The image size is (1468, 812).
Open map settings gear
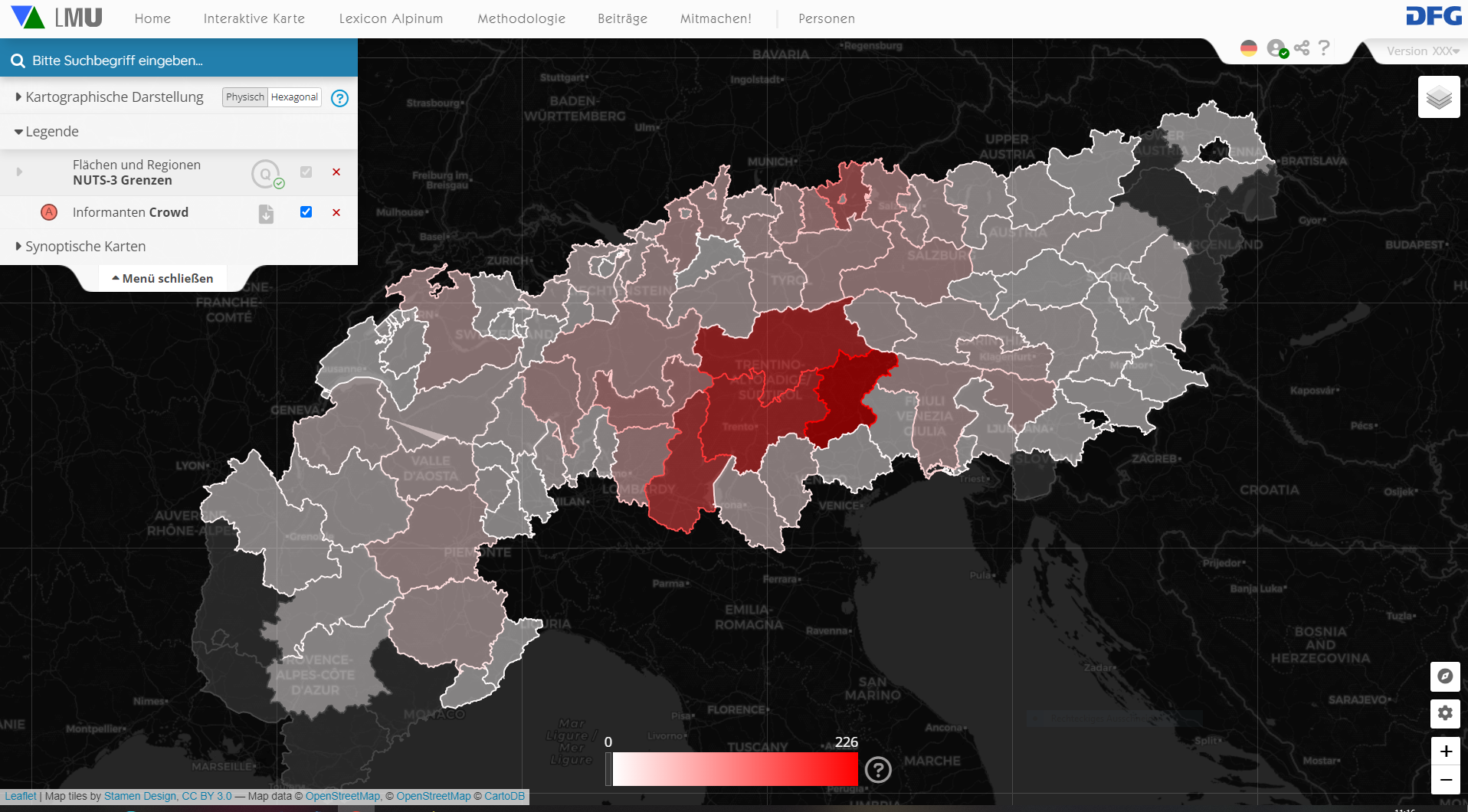[x=1444, y=713]
